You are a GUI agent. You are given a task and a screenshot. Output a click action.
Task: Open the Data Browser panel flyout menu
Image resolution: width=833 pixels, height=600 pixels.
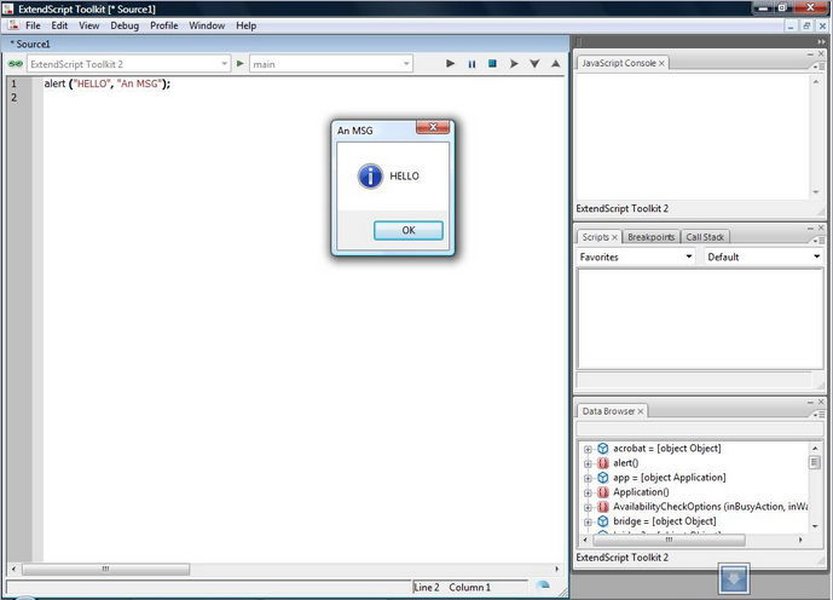(x=818, y=415)
